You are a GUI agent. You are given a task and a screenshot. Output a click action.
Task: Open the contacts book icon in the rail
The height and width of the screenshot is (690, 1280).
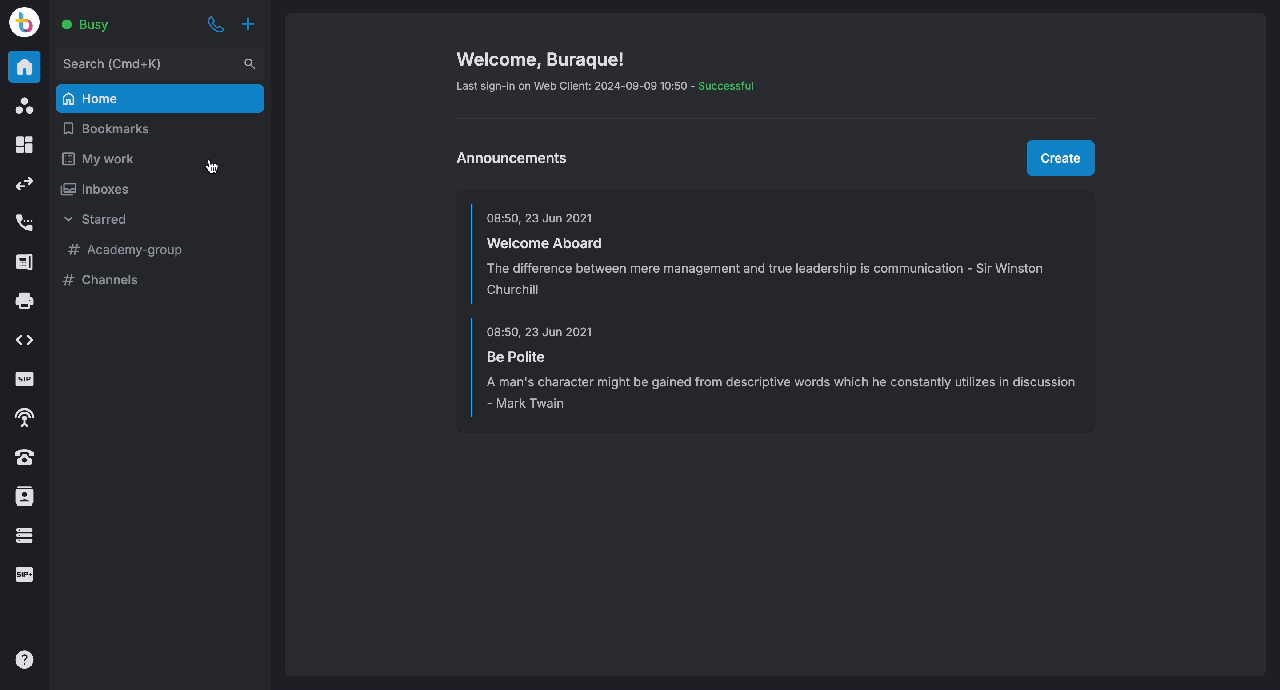pyautogui.click(x=24, y=496)
